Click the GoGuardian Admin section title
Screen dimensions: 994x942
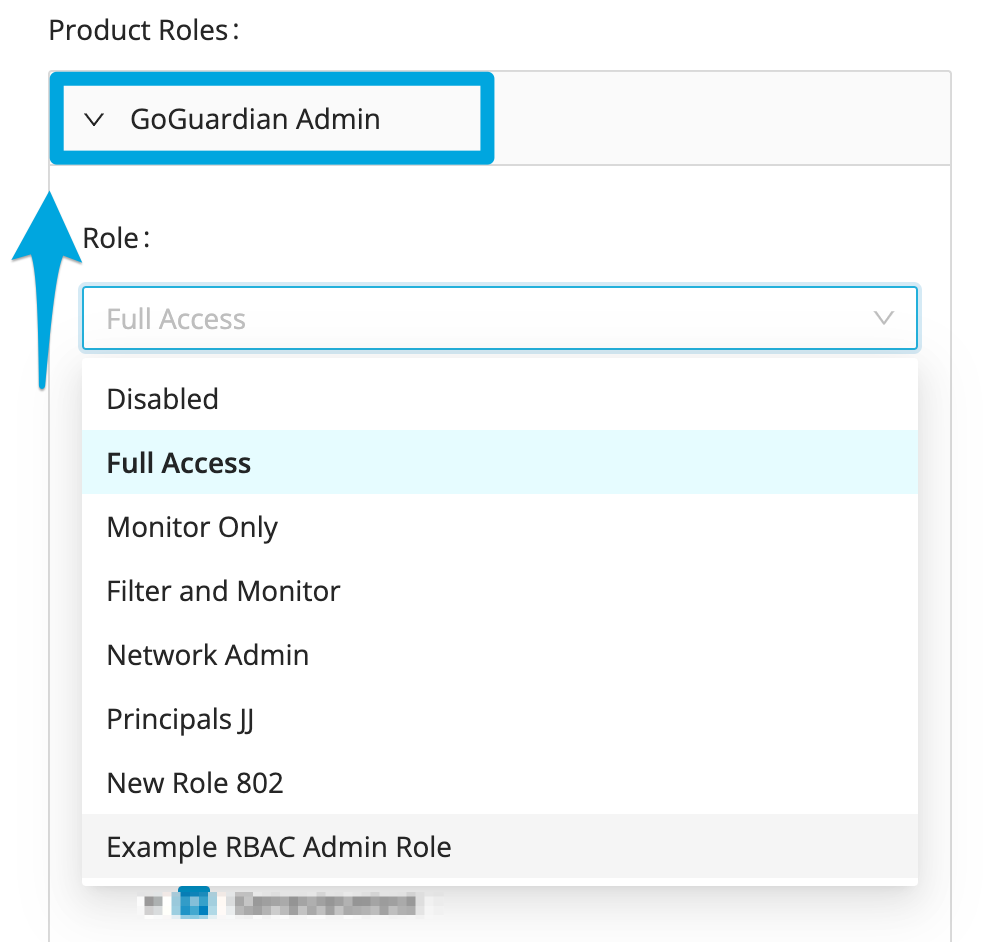pyautogui.click(x=255, y=120)
